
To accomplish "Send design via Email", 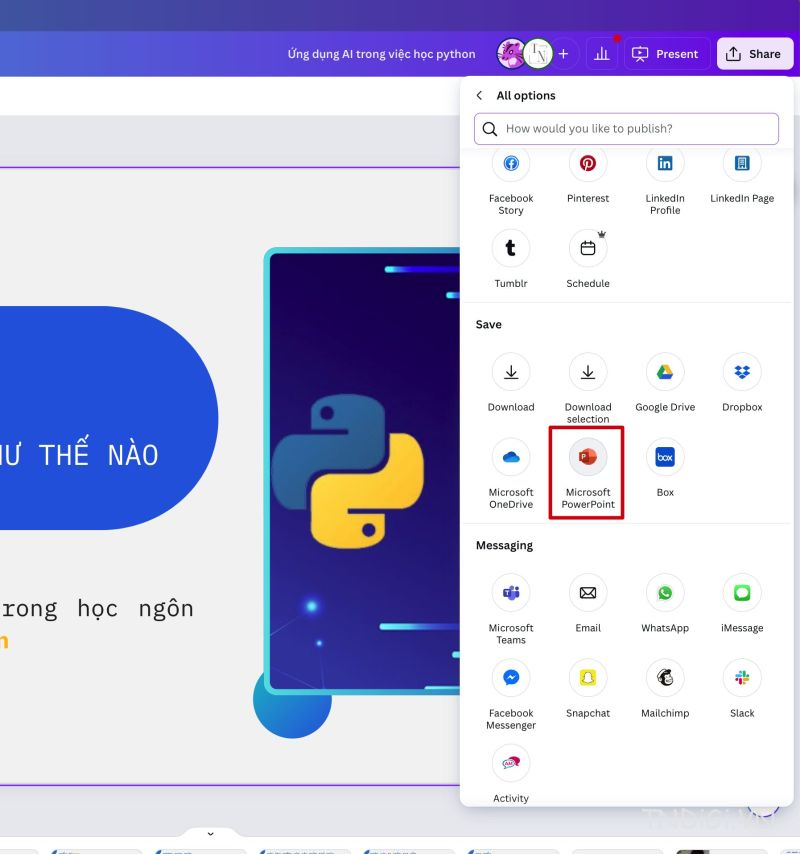I will coord(588,593).
